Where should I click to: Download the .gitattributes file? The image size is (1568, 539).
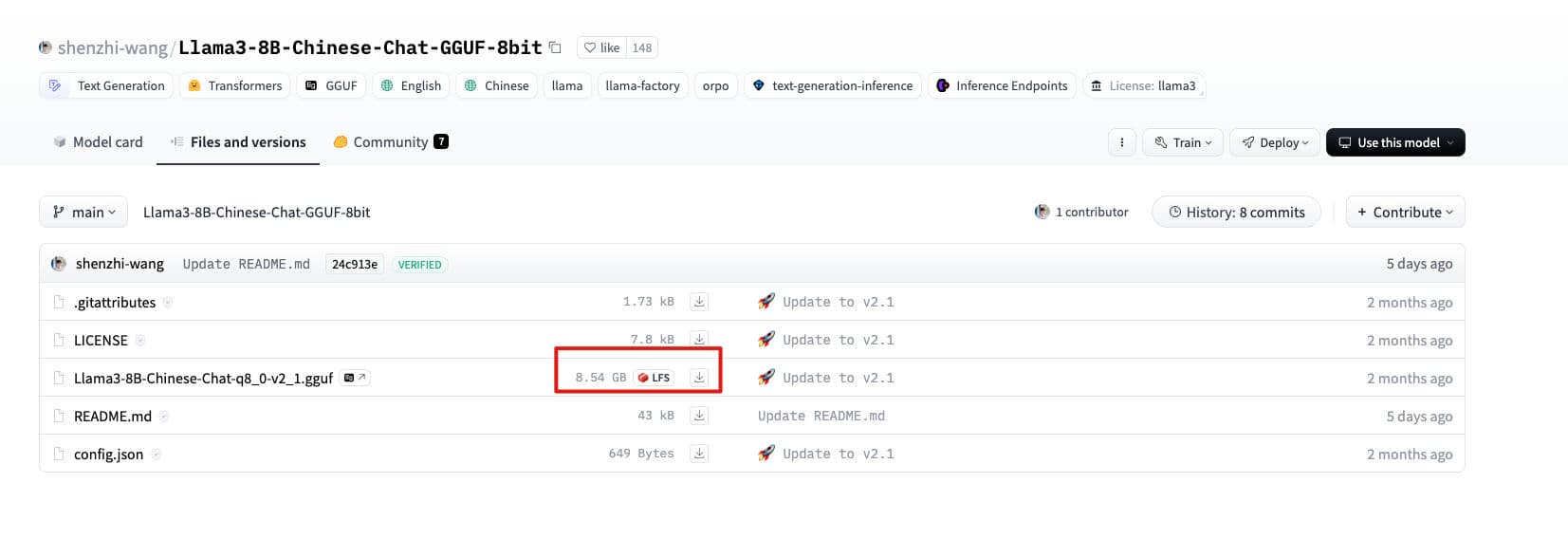699,302
